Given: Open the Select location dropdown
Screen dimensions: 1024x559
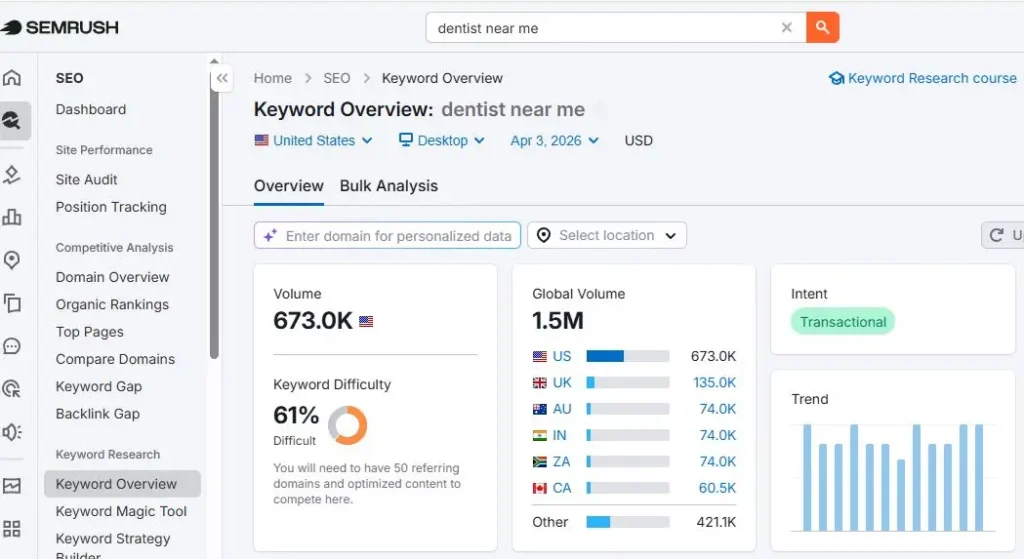Looking at the screenshot, I should [x=607, y=235].
